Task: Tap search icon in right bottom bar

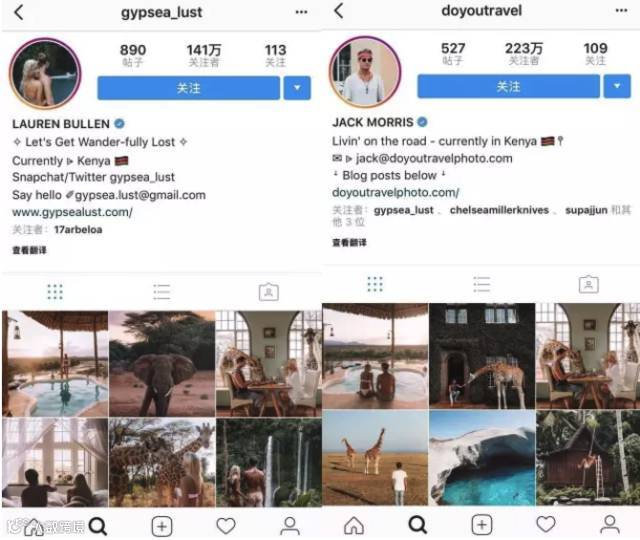Action: 418,524
